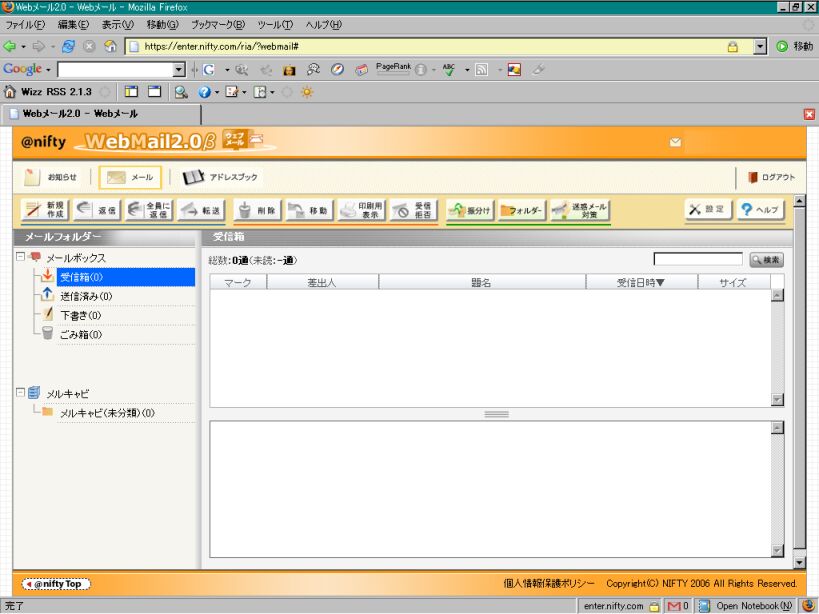The height and width of the screenshot is (614, 819).
Task: Sort by 題名 subject column
Action: coord(482,282)
